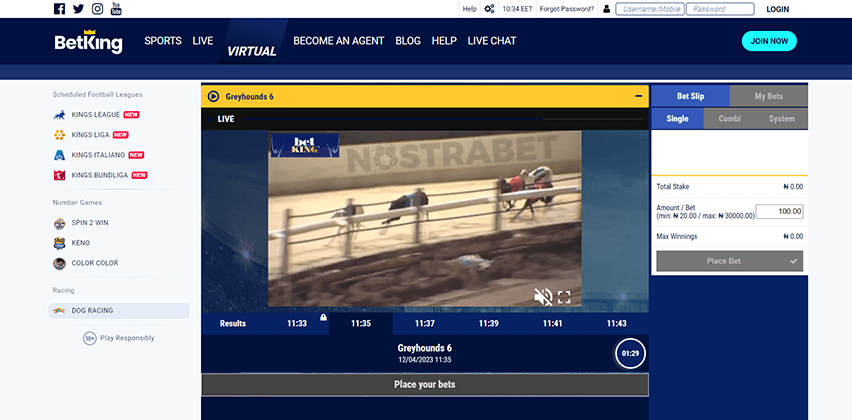Click the 10:34 EET clock
852x420 pixels.
(517, 9)
